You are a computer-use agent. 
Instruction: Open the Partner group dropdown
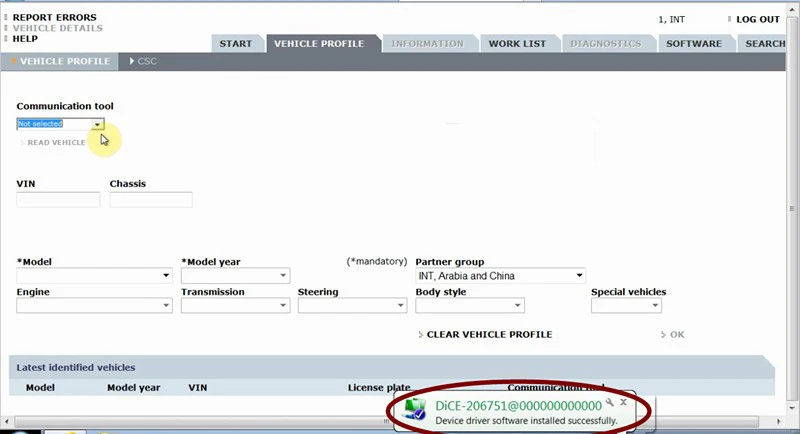click(501, 276)
